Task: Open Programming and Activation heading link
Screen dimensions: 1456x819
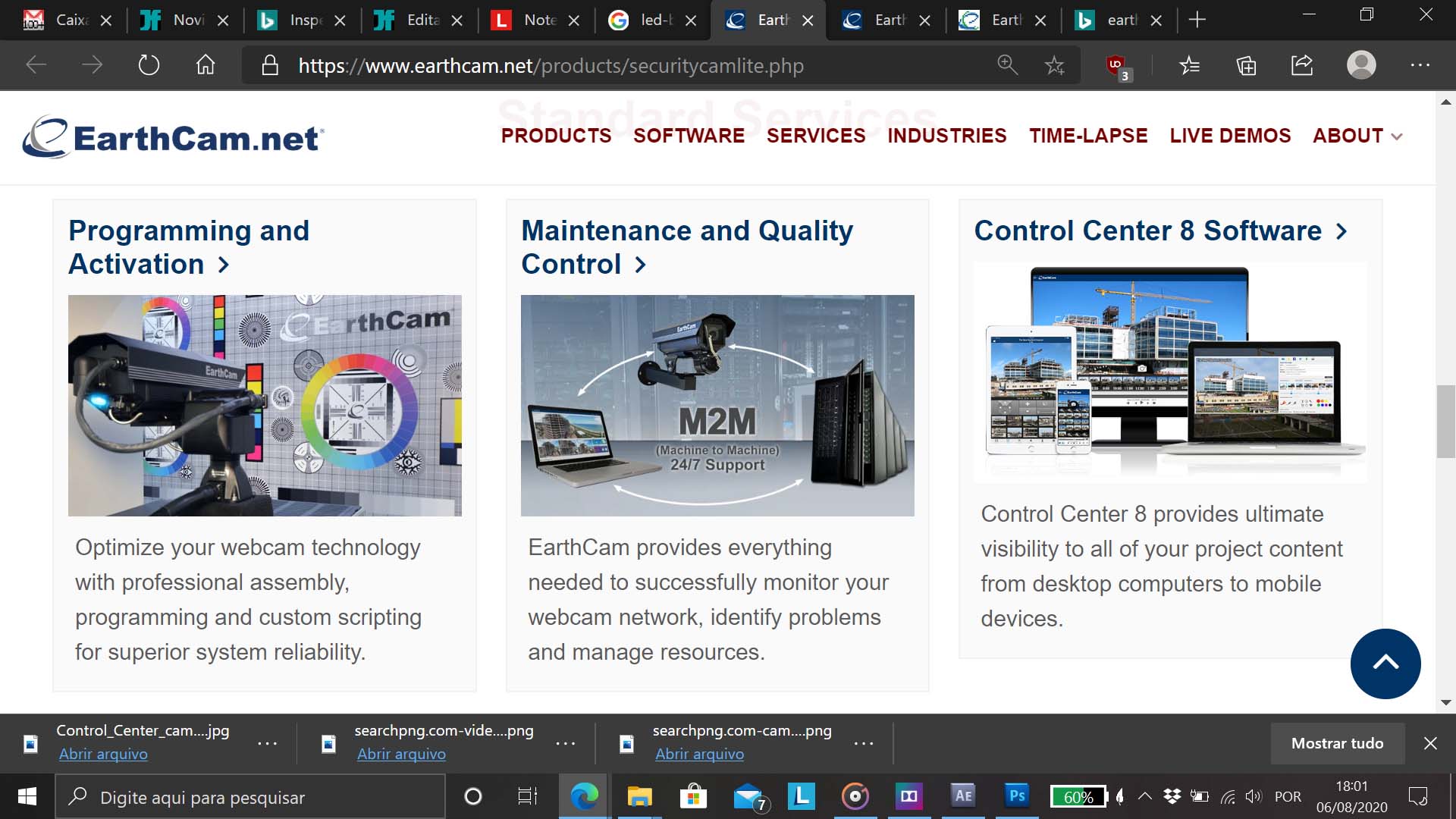Action: click(189, 247)
